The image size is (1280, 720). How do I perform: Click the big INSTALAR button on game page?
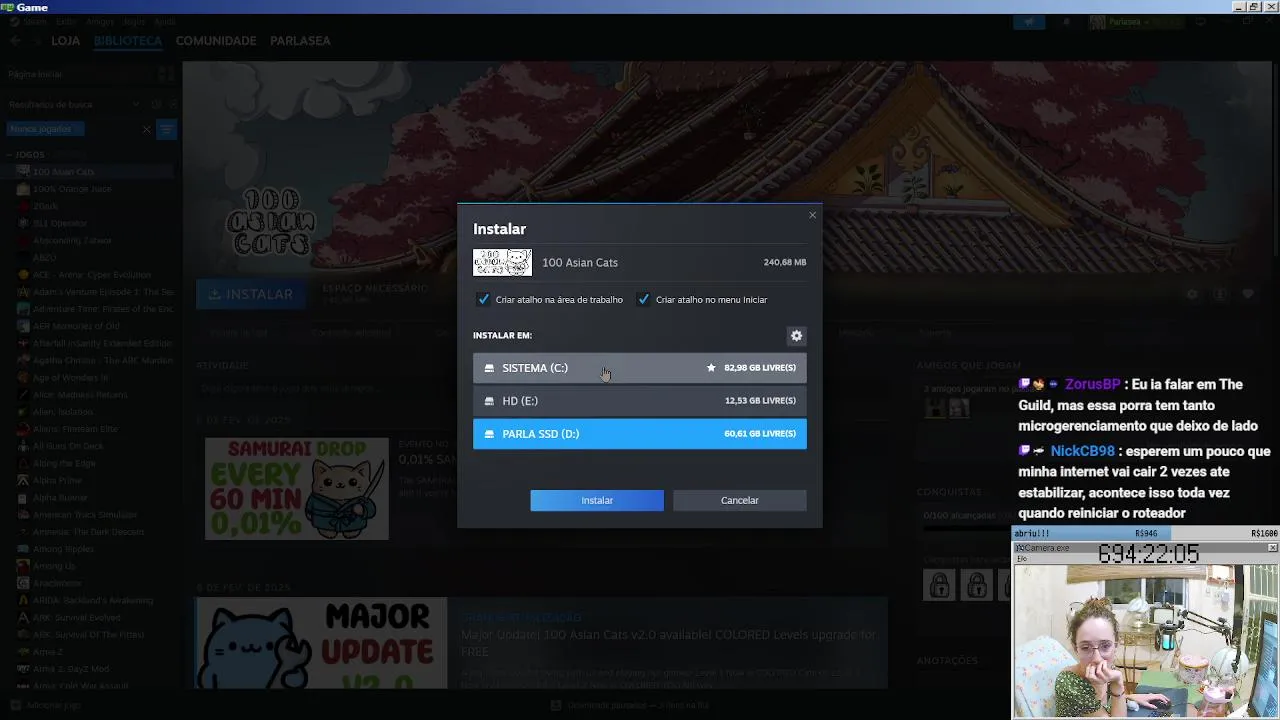[x=251, y=294]
